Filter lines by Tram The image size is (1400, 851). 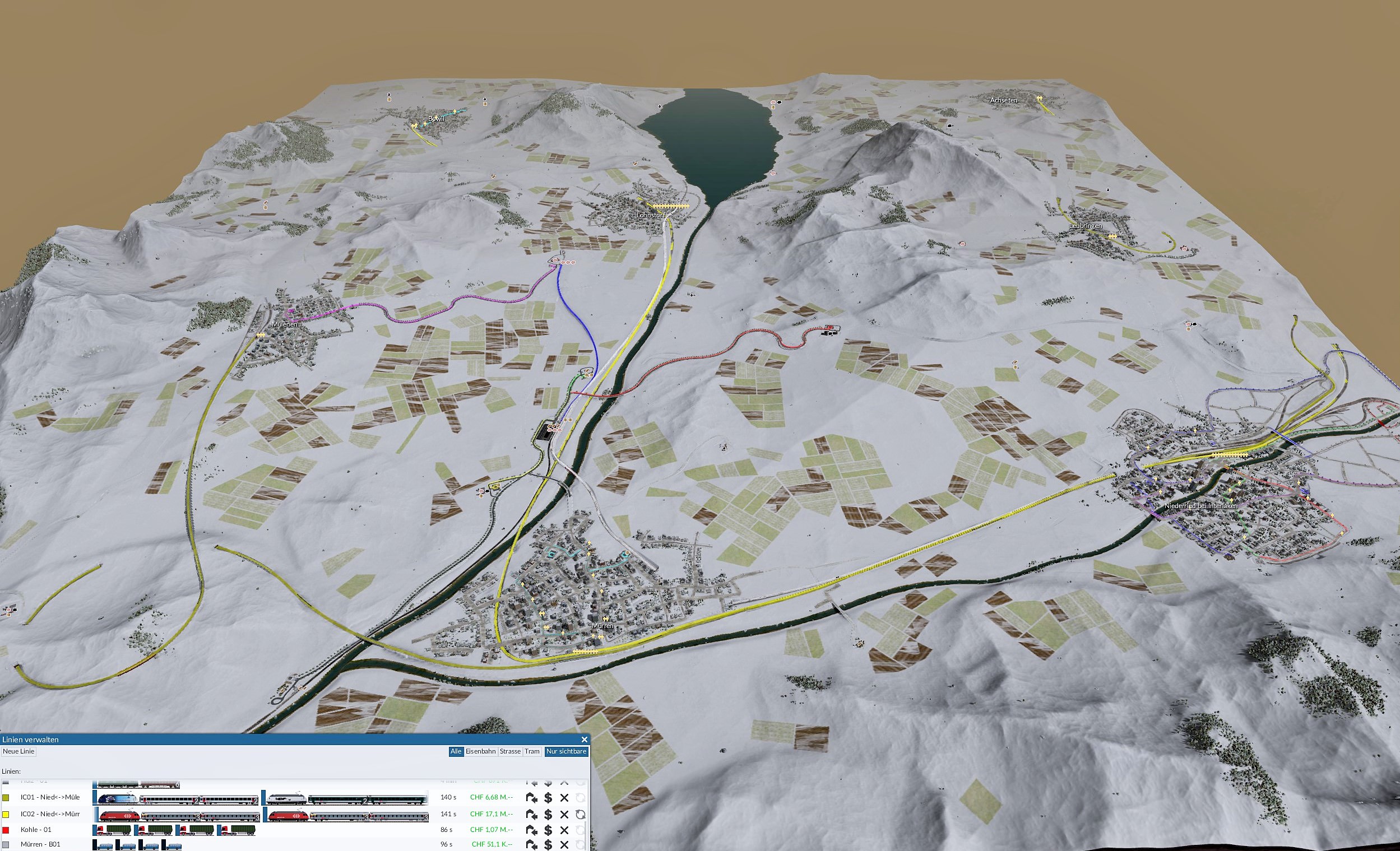532,751
